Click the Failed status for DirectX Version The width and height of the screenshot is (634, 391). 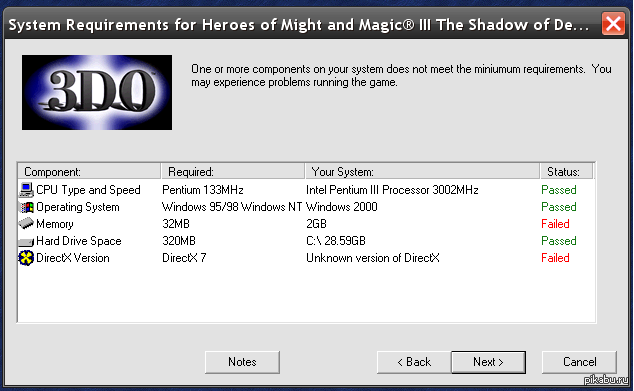[555, 258]
